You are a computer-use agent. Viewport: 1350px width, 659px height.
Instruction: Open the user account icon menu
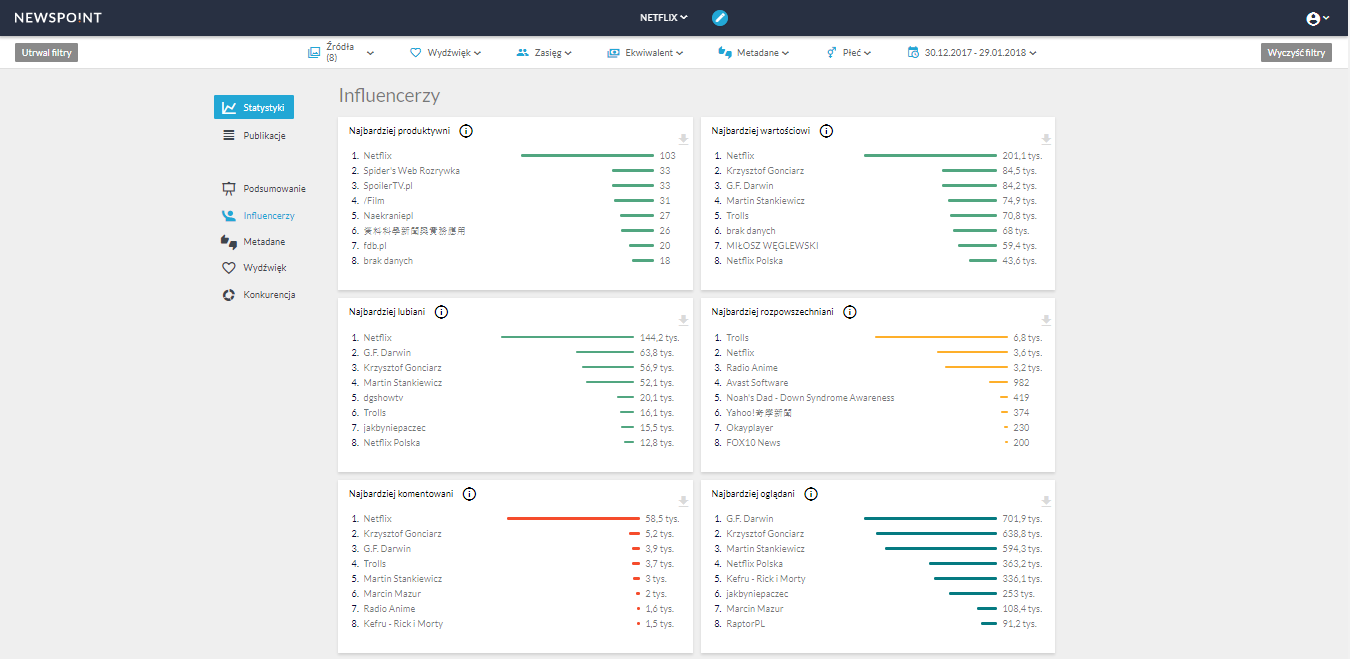coord(1313,18)
